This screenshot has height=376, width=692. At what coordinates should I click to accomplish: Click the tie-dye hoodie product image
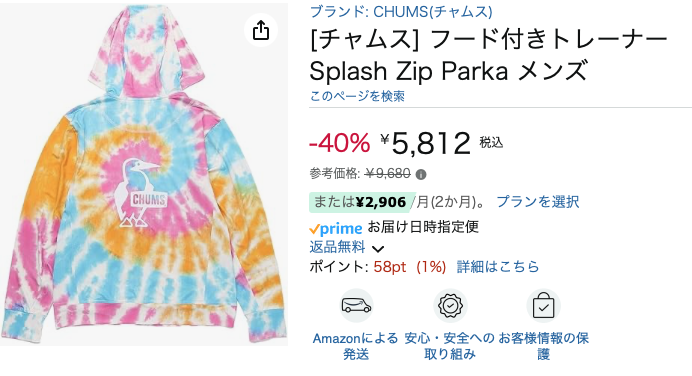pos(144,175)
